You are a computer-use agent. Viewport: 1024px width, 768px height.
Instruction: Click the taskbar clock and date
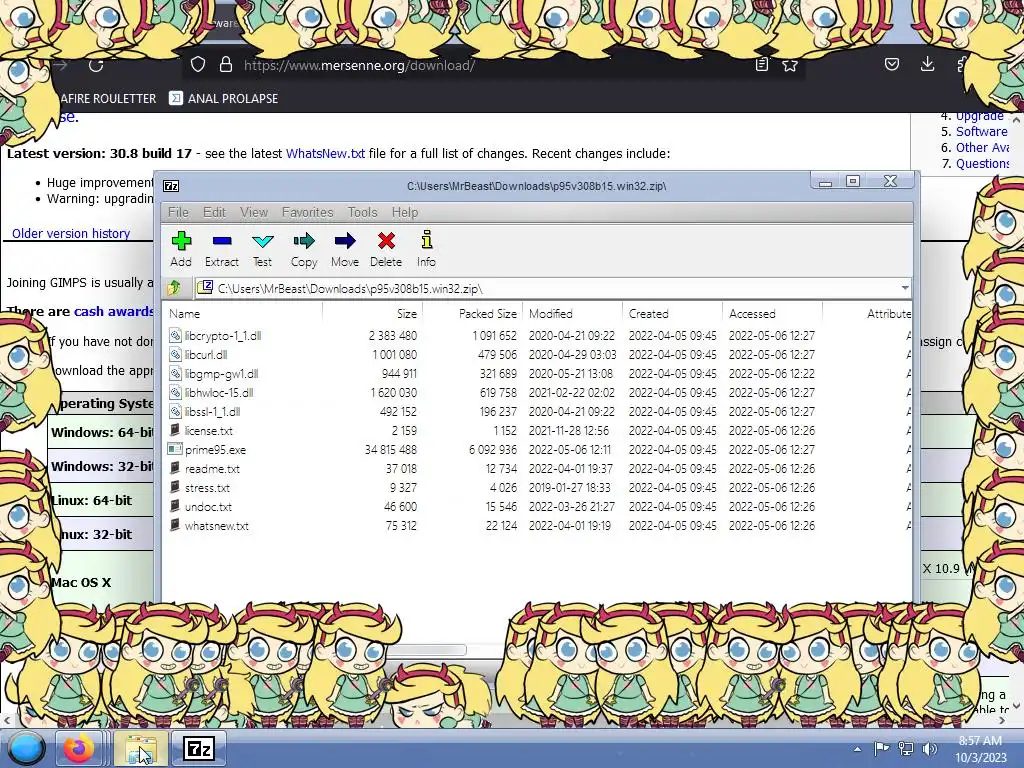[x=980, y=749]
